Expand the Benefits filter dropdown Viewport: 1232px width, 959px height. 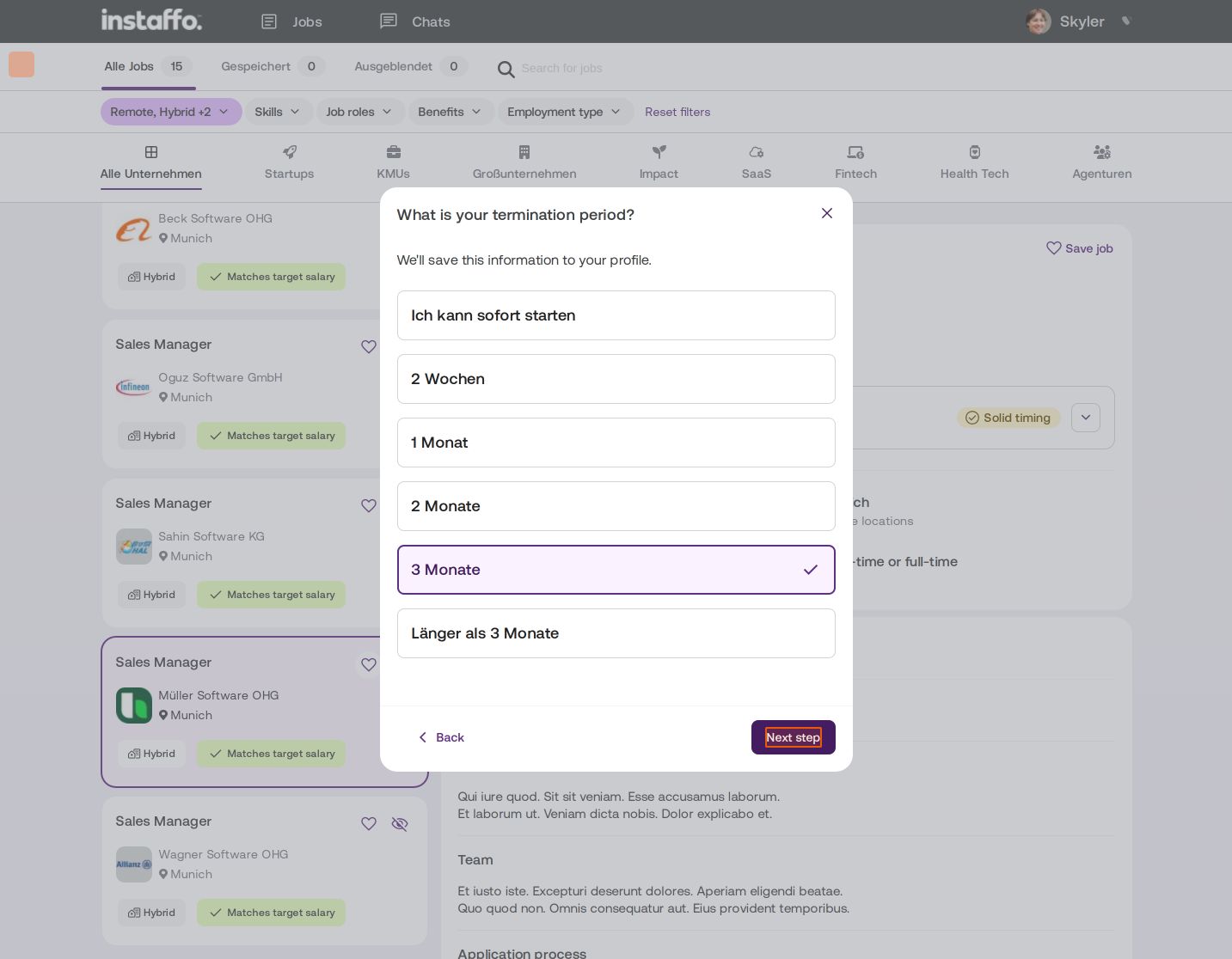tap(450, 112)
